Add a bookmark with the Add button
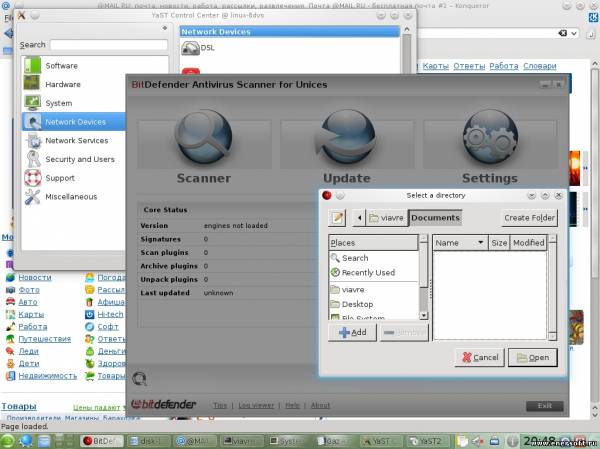The image size is (600, 449). click(352, 332)
